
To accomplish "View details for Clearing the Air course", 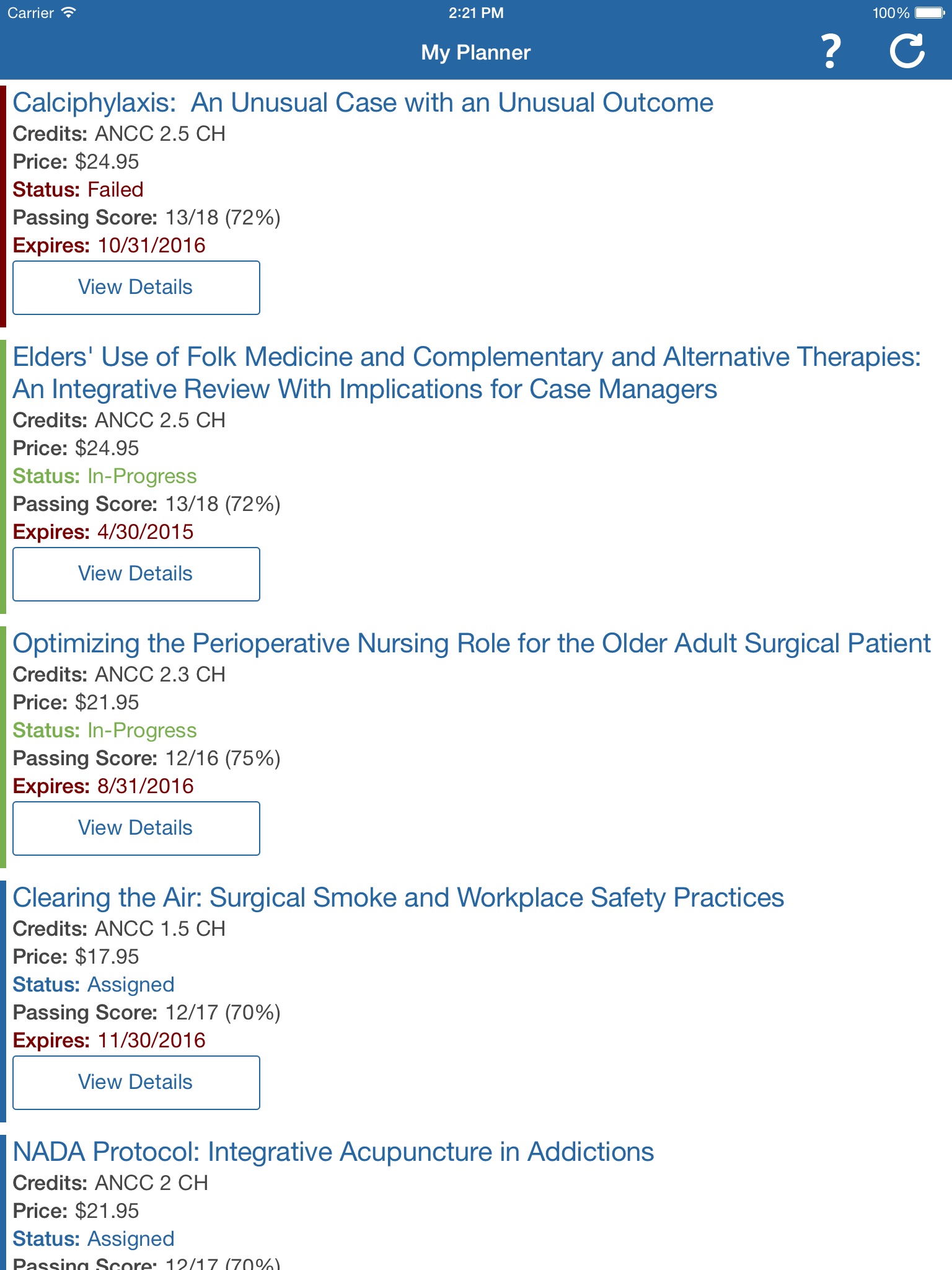I will click(x=136, y=1083).
